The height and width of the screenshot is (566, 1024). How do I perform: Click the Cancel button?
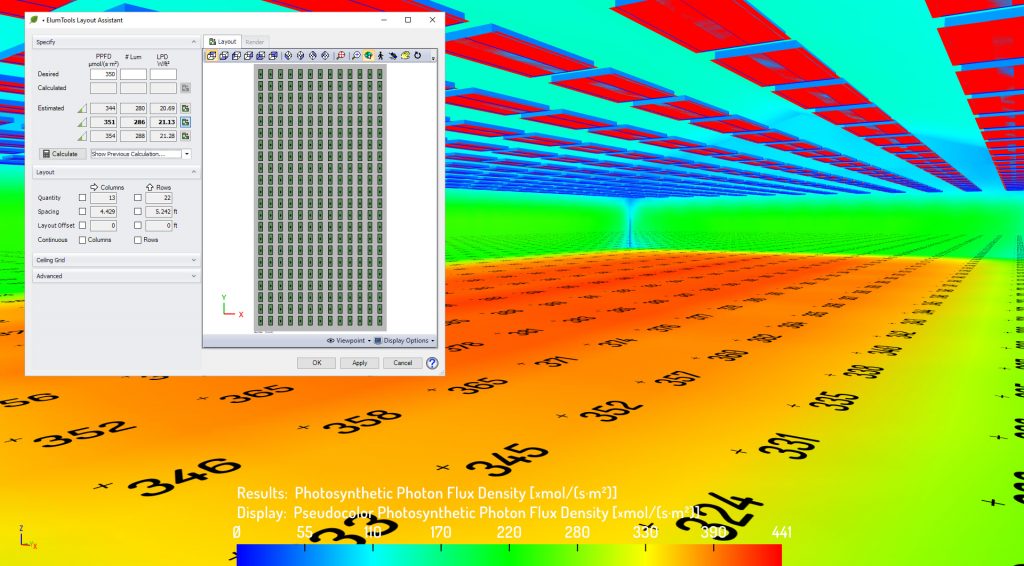tap(402, 363)
